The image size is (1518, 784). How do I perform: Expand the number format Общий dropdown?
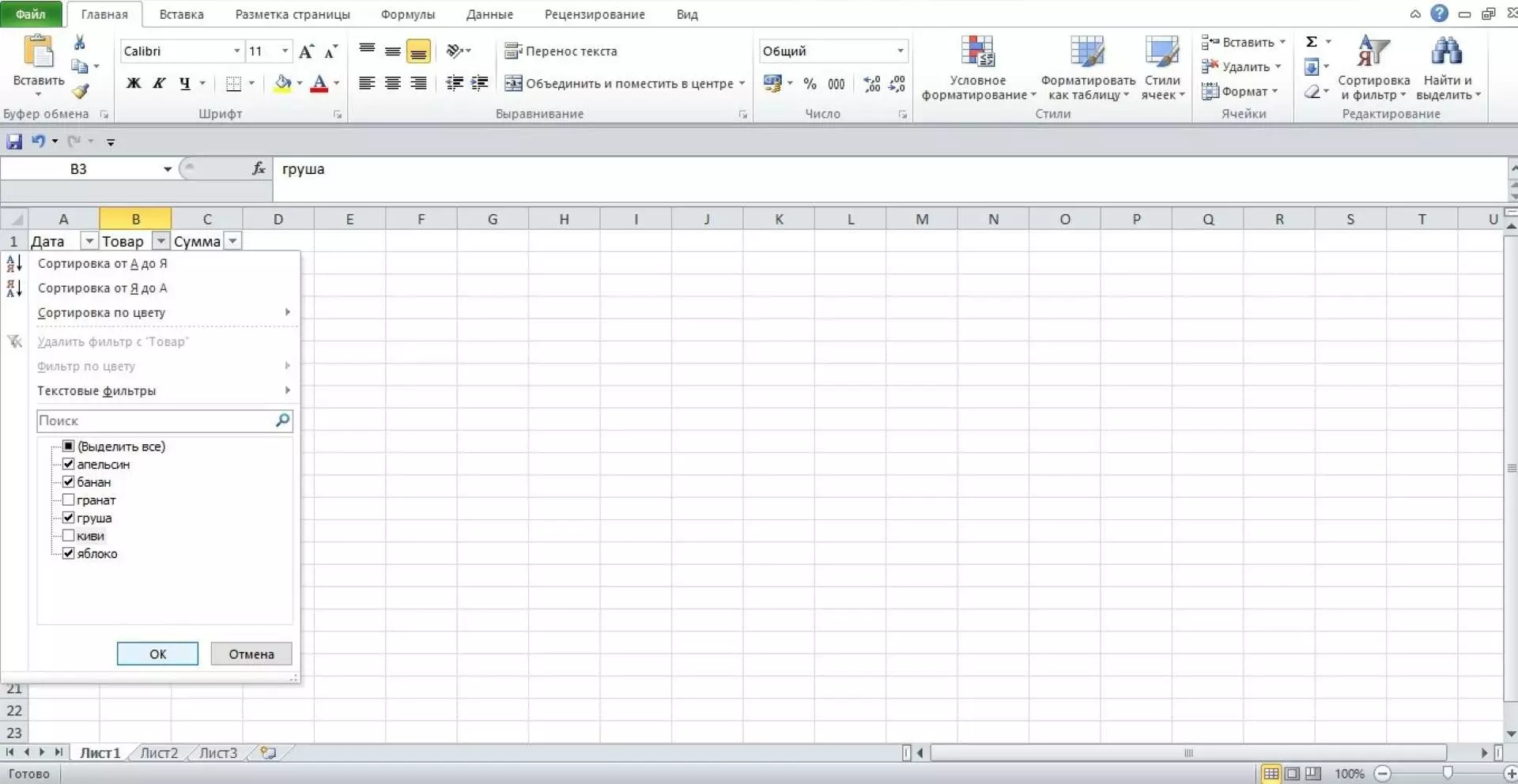coord(900,51)
